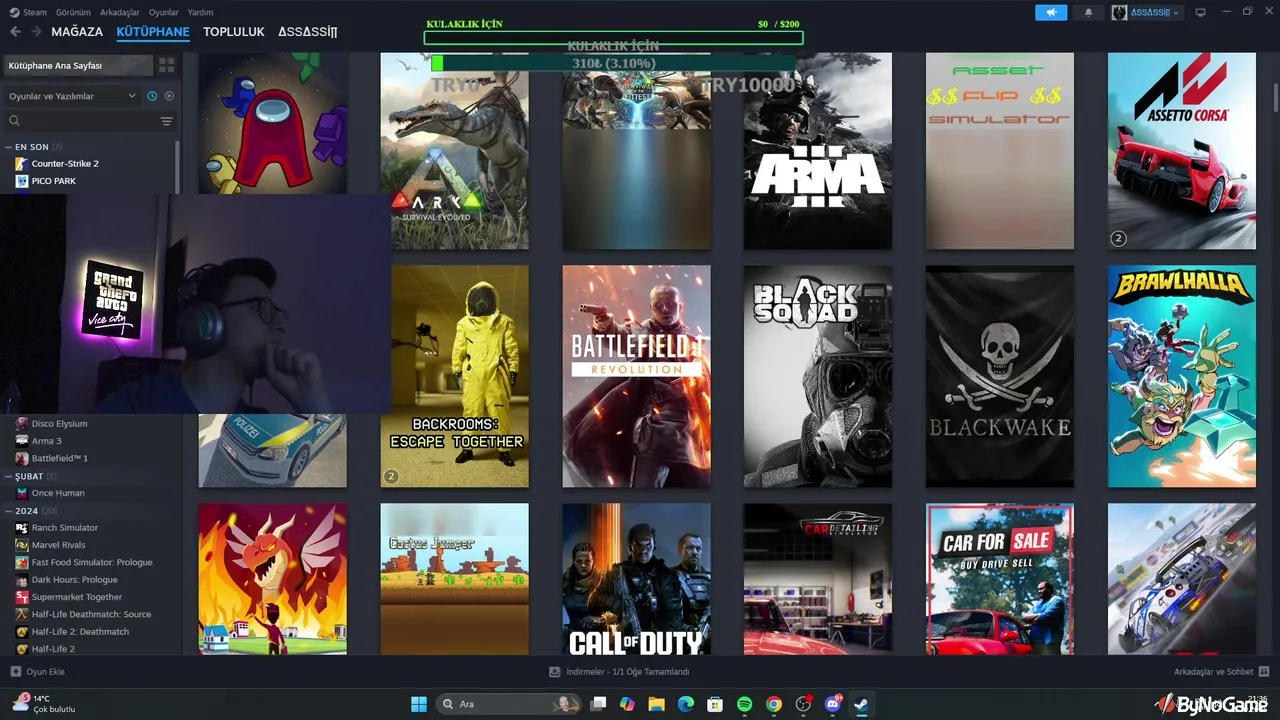Open Oyunlar ve Yazılımlar dropdown
The width and height of the screenshot is (1280, 720).
[72, 96]
